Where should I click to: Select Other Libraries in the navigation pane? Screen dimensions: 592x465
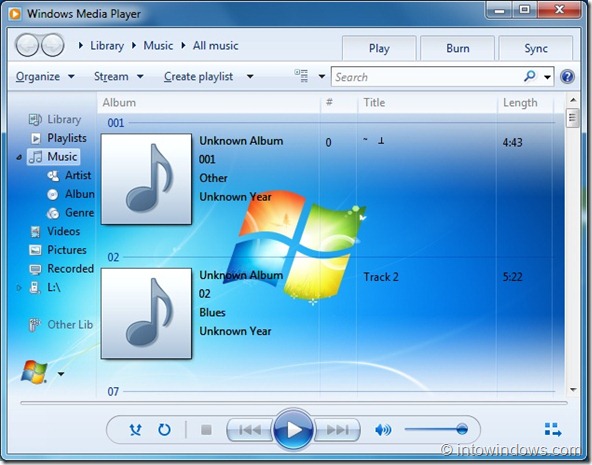pyautogui.click(x=61, y=325)
